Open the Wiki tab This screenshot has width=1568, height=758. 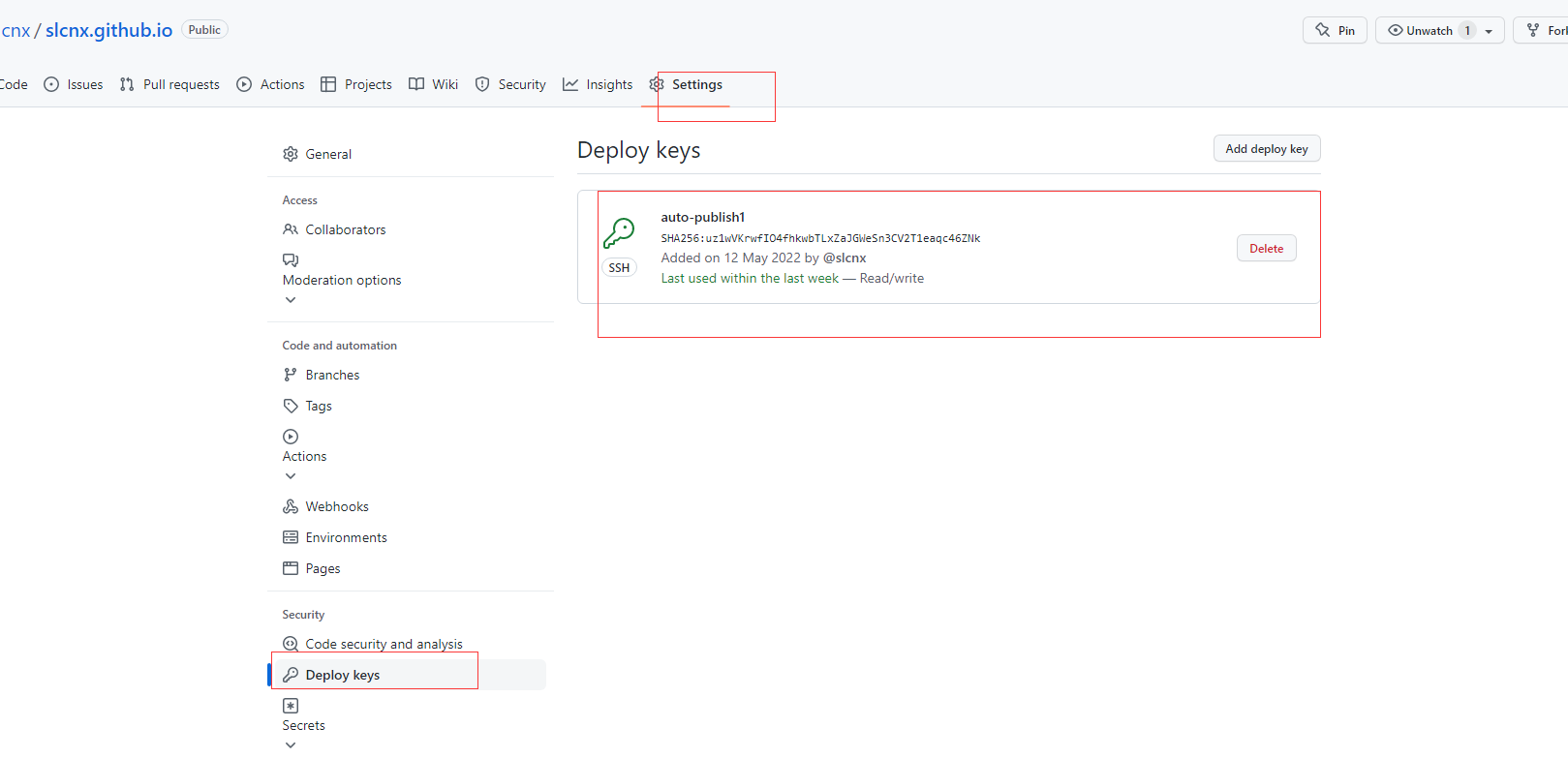433,84
